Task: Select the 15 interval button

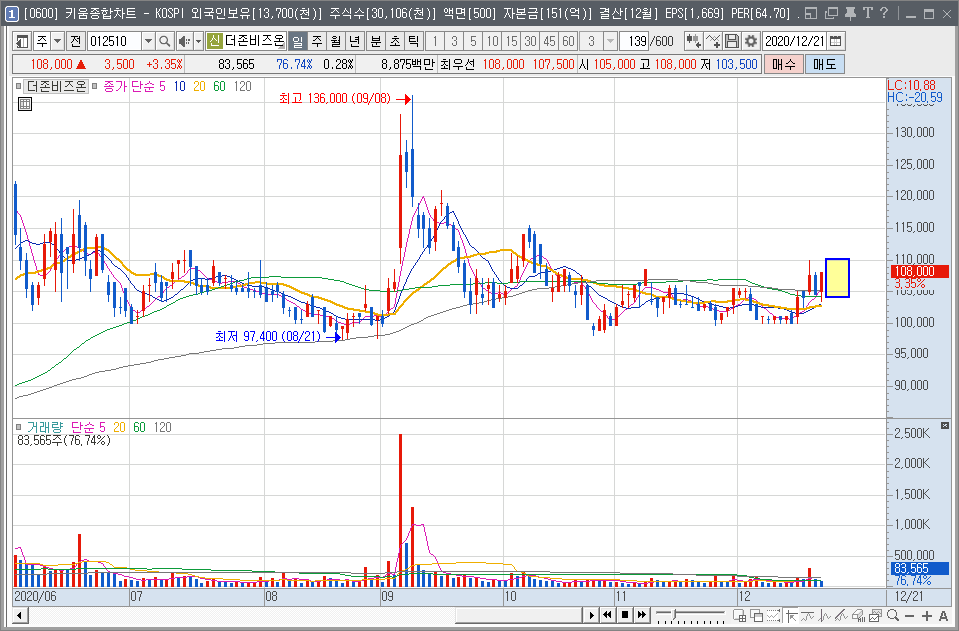Action: click(511, 41)
